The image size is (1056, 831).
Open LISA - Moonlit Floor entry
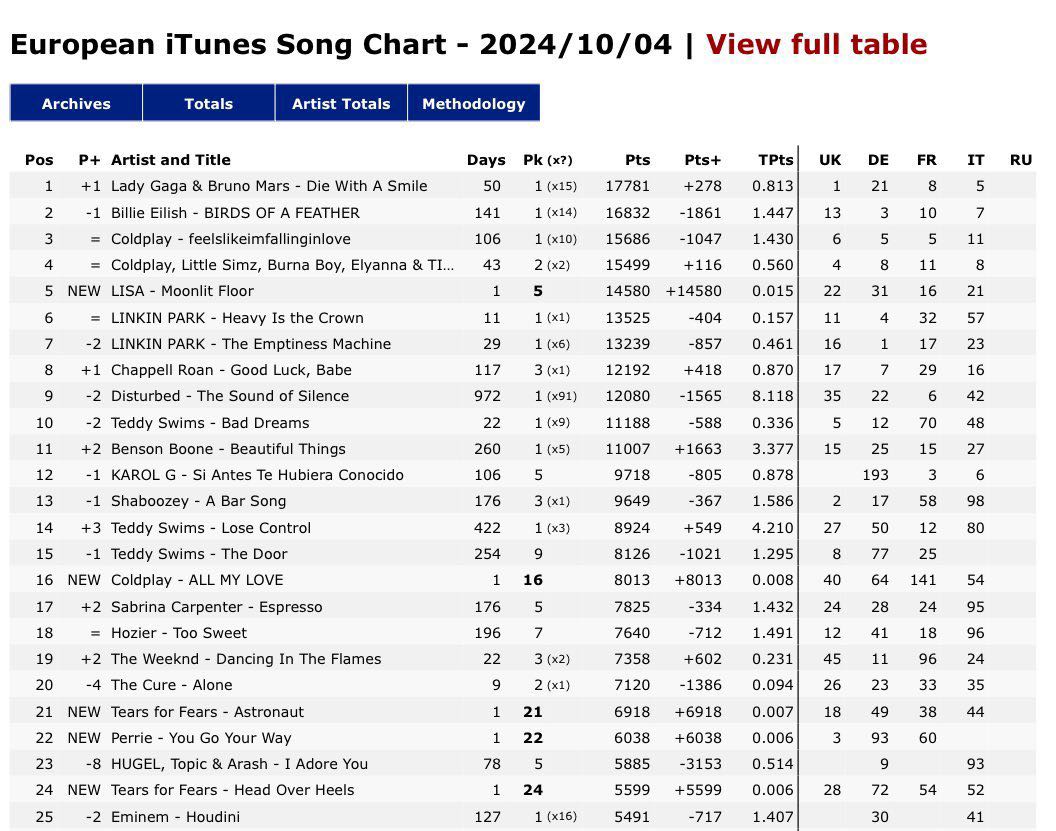point(183,291)
